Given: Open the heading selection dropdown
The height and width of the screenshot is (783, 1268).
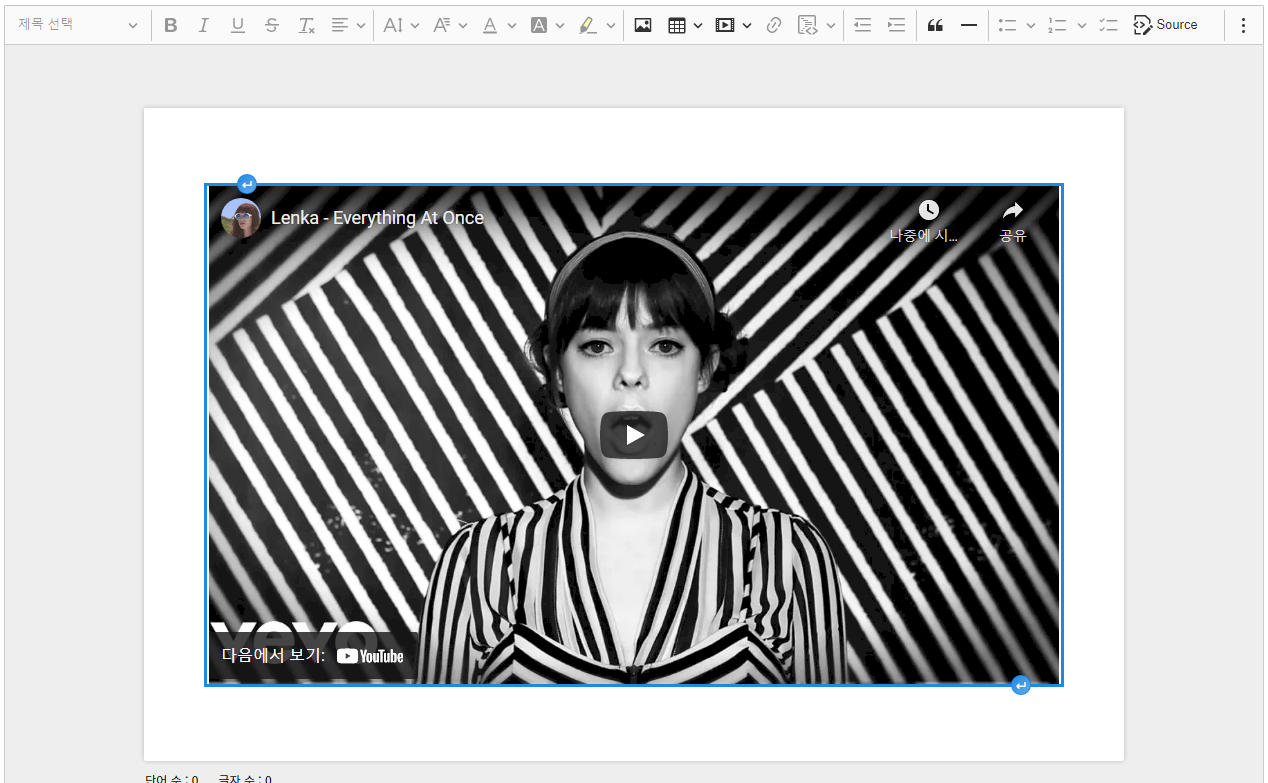Looking at the screenshot, I should (77, 25).
